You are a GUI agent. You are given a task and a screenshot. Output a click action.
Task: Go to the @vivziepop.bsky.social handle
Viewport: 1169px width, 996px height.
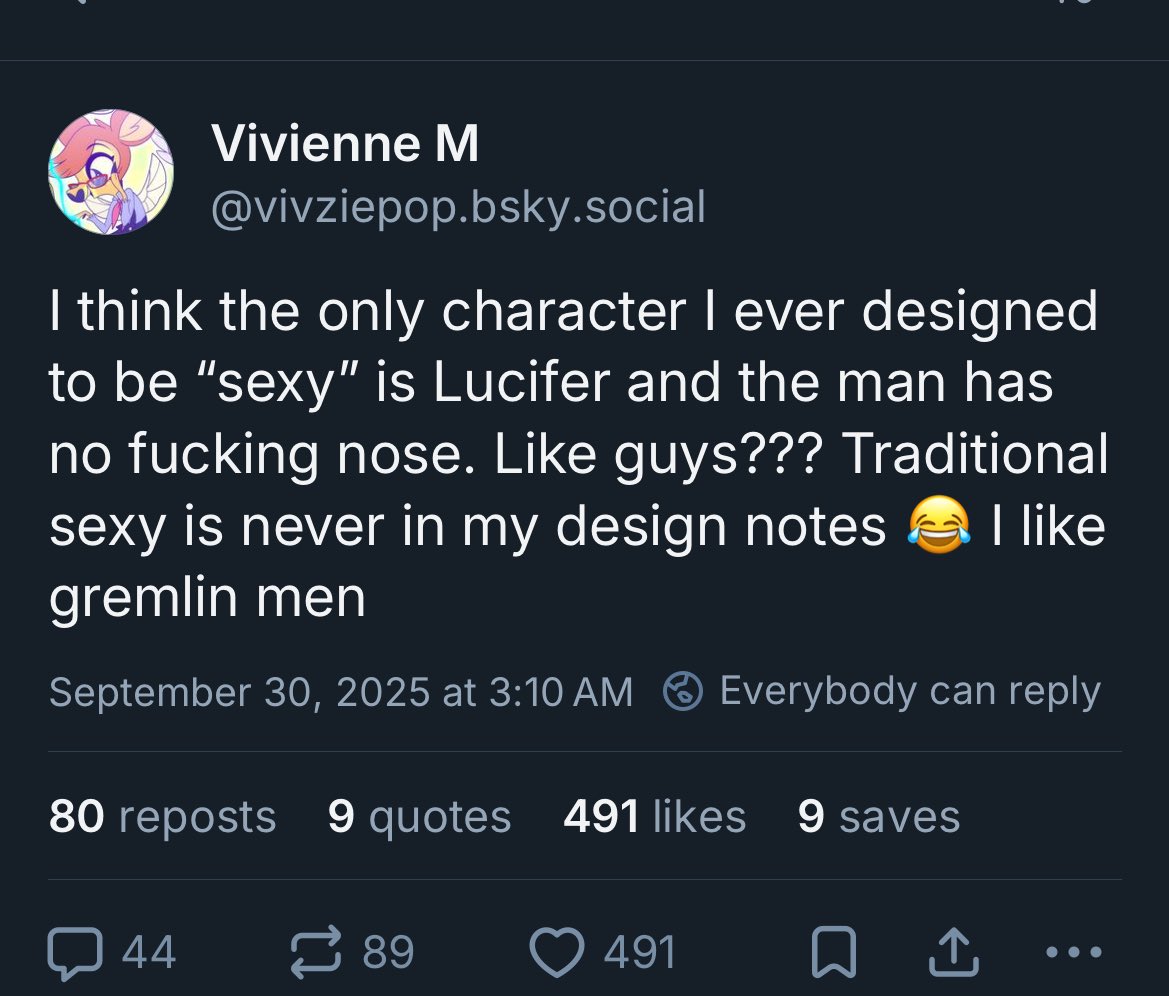coord(458,207)
